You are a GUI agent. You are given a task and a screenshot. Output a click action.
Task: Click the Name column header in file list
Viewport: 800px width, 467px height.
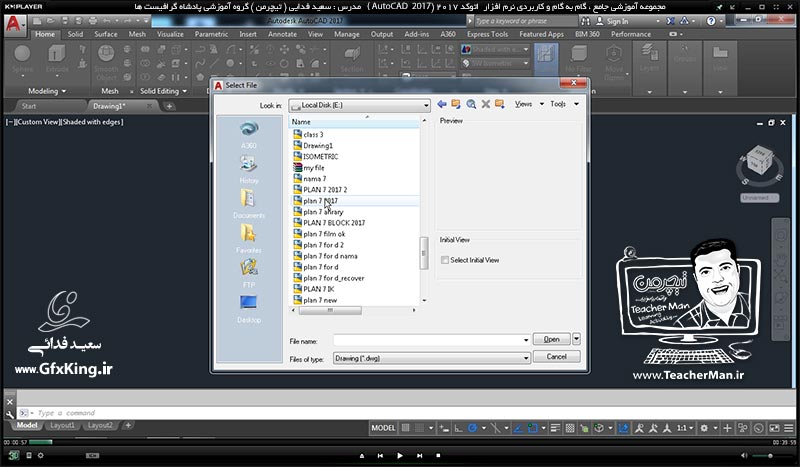354,122
